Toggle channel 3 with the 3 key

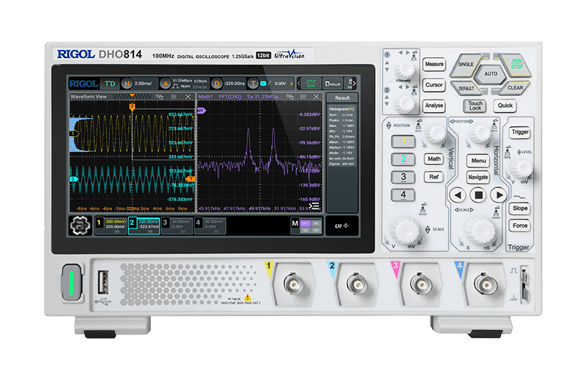403,177
